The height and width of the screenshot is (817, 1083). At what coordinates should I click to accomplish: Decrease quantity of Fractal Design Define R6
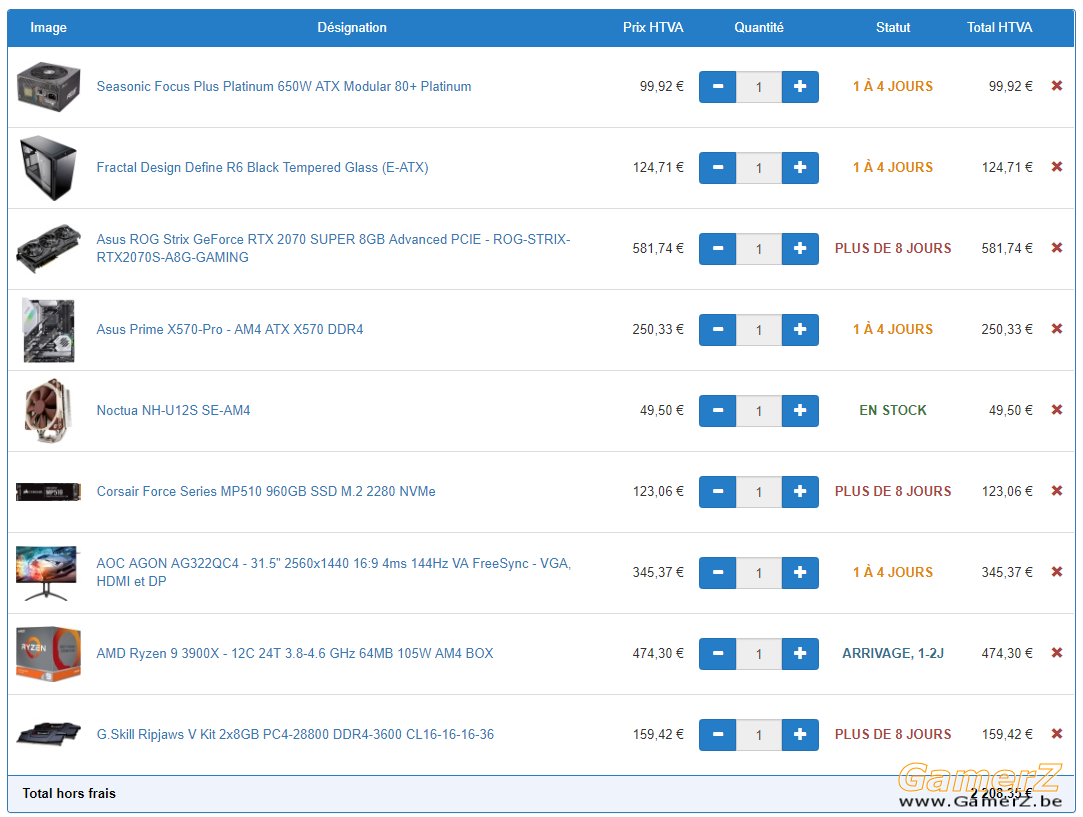tap(718, 168)
